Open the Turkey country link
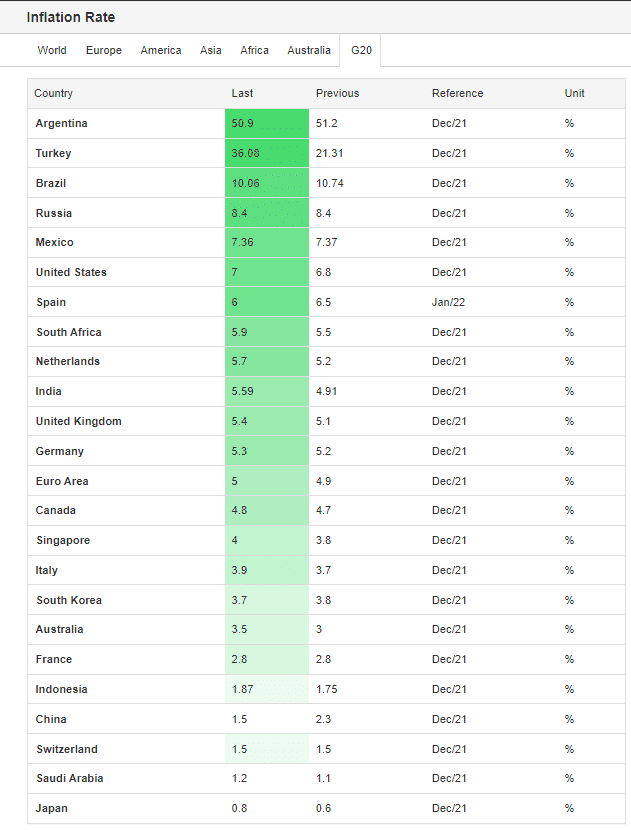631x830 pixels. pyautogui.click(x=53, y=154)
